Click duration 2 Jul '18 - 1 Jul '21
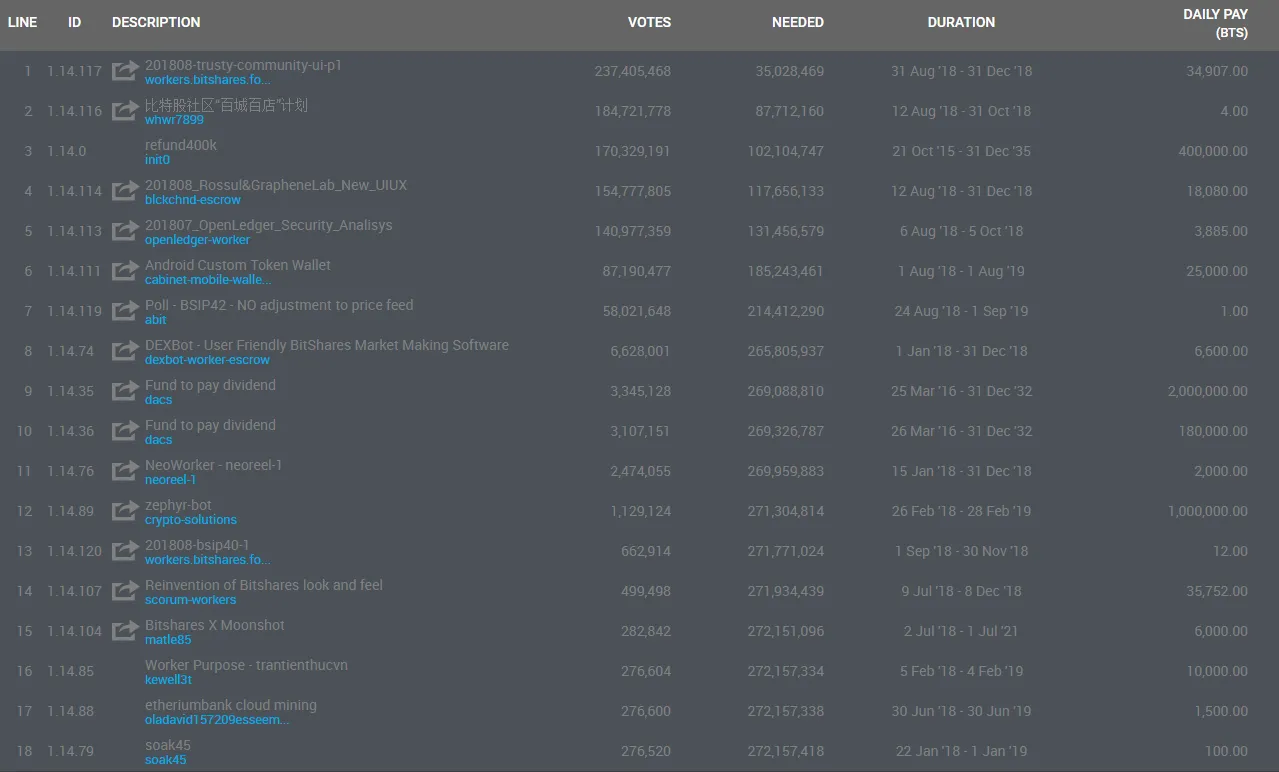 [x=962, y=631]
